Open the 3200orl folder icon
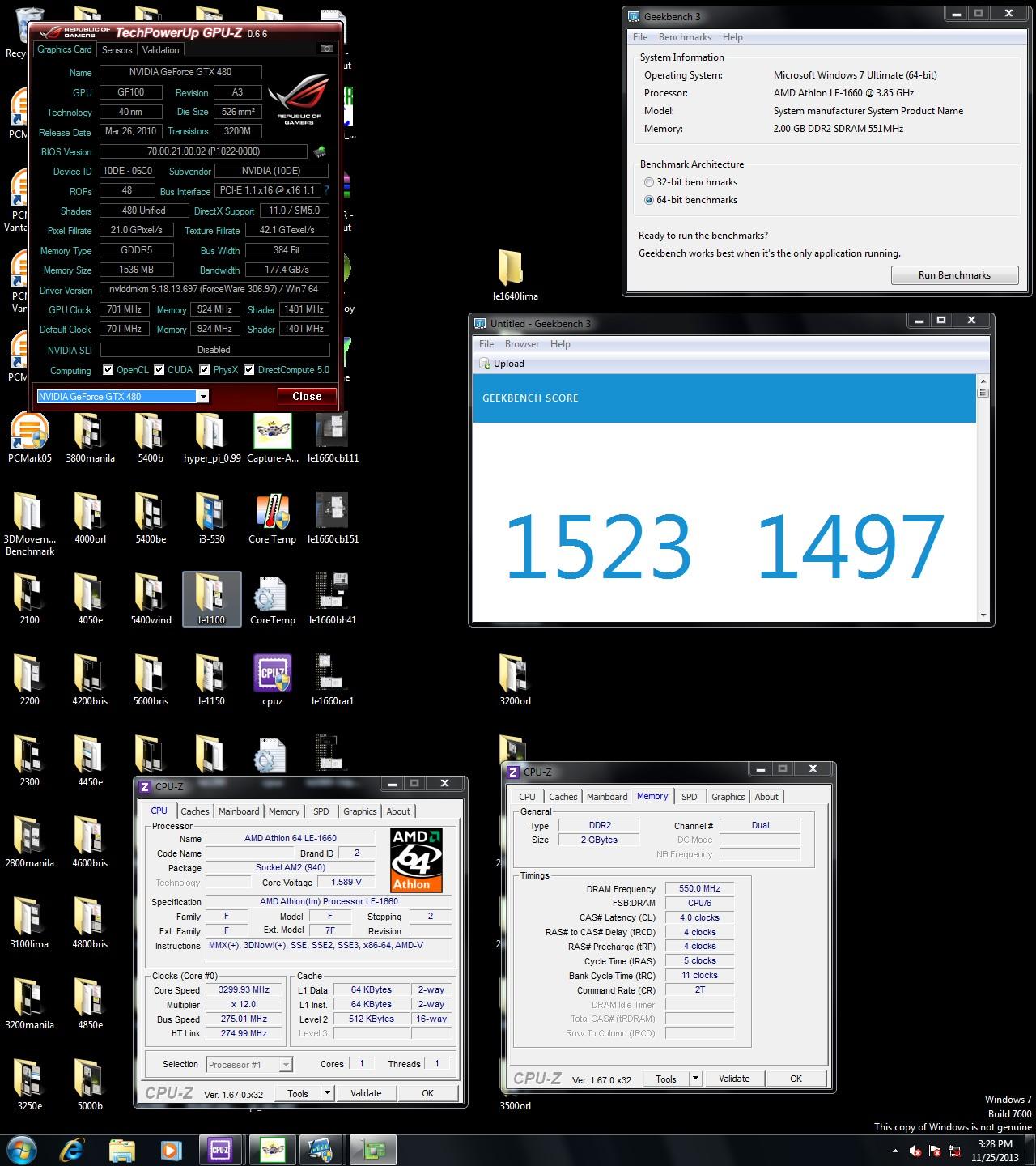The width and height of the screenshot is (1036, 1166). click(515, 681)
